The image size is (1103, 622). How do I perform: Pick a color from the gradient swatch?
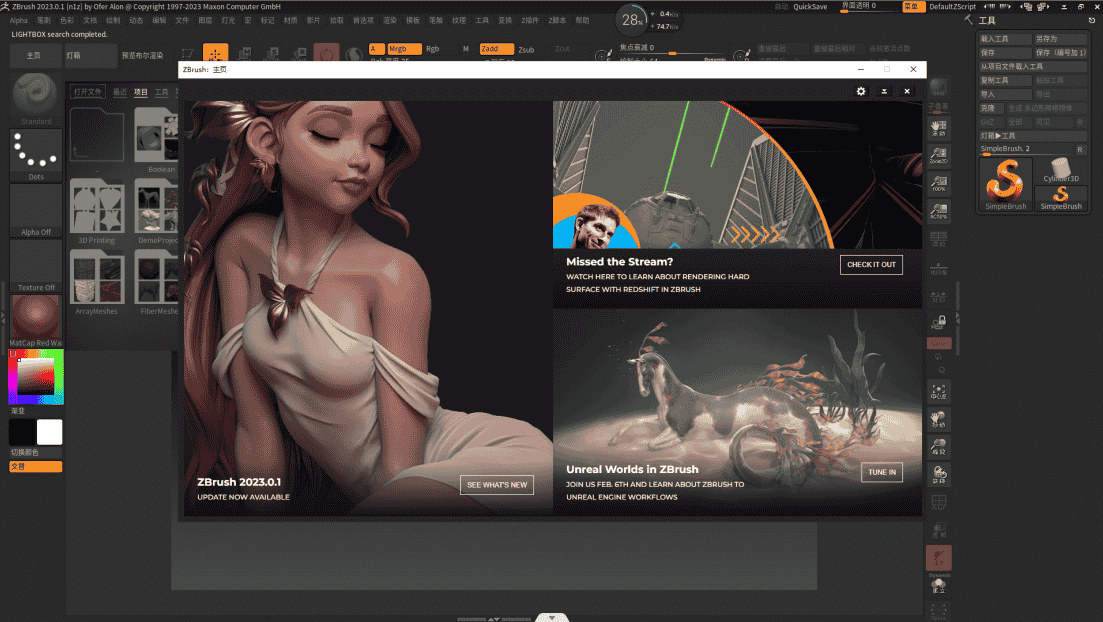pos(35,376)
